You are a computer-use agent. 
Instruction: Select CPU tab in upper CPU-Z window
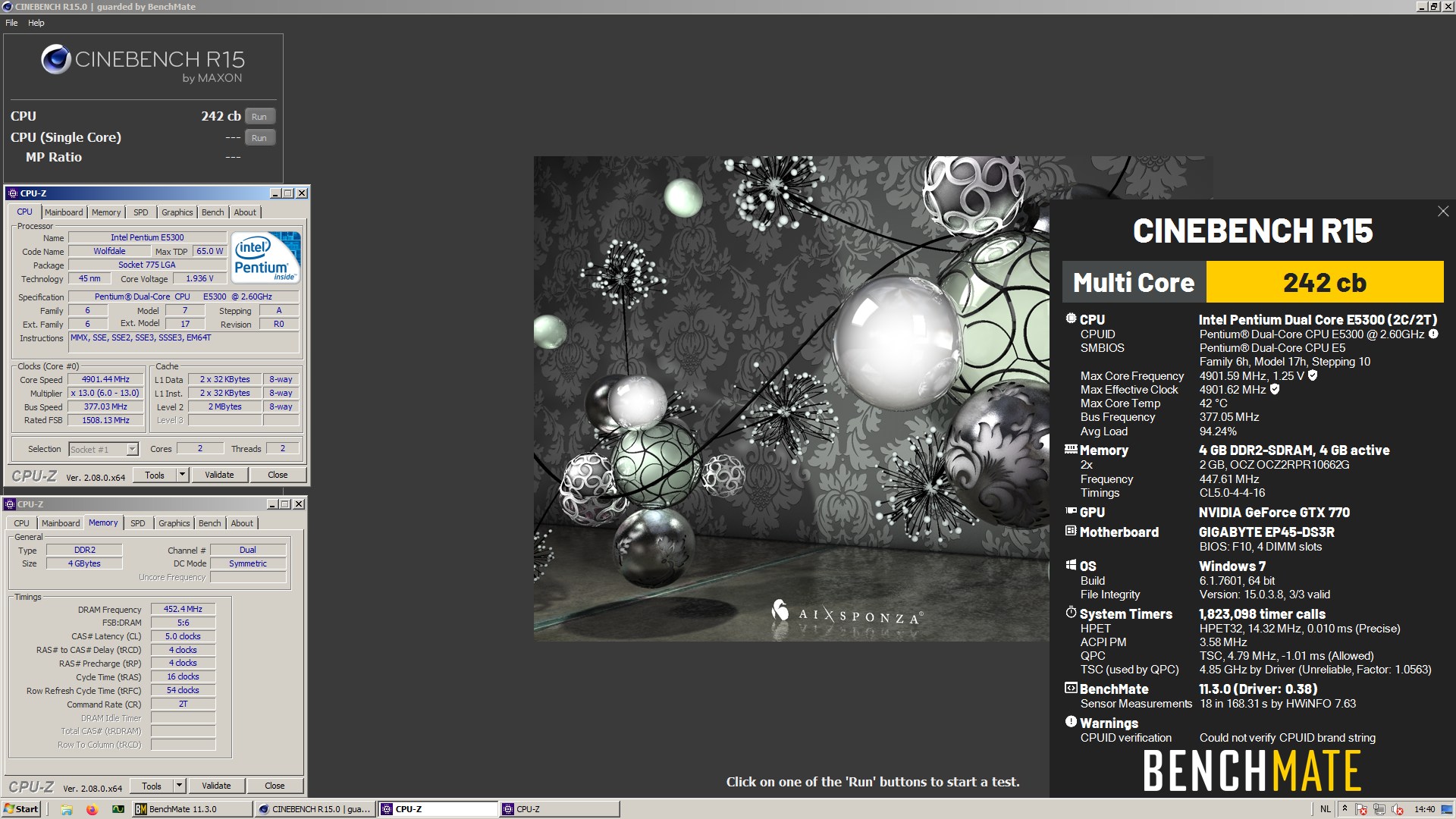click(x=25, y=212)
